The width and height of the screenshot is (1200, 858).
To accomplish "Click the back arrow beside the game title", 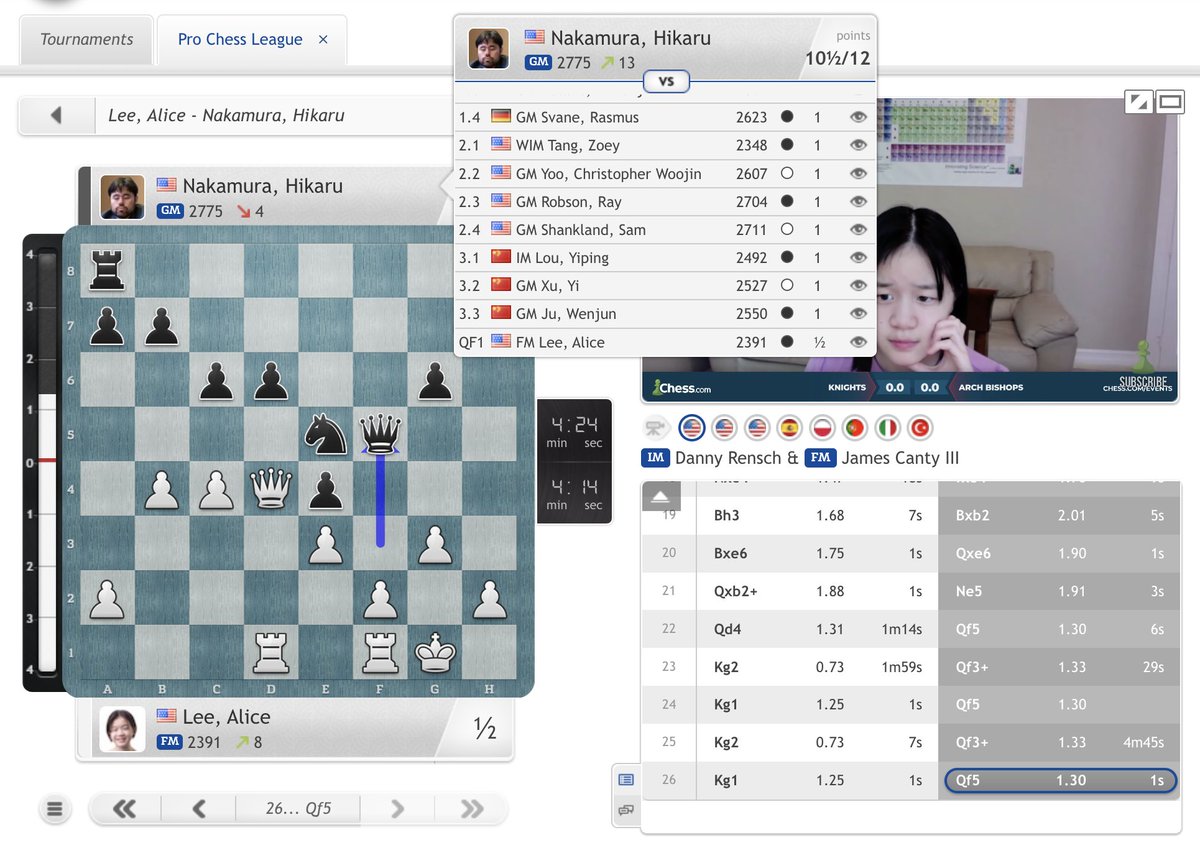I will pos(56,115).
